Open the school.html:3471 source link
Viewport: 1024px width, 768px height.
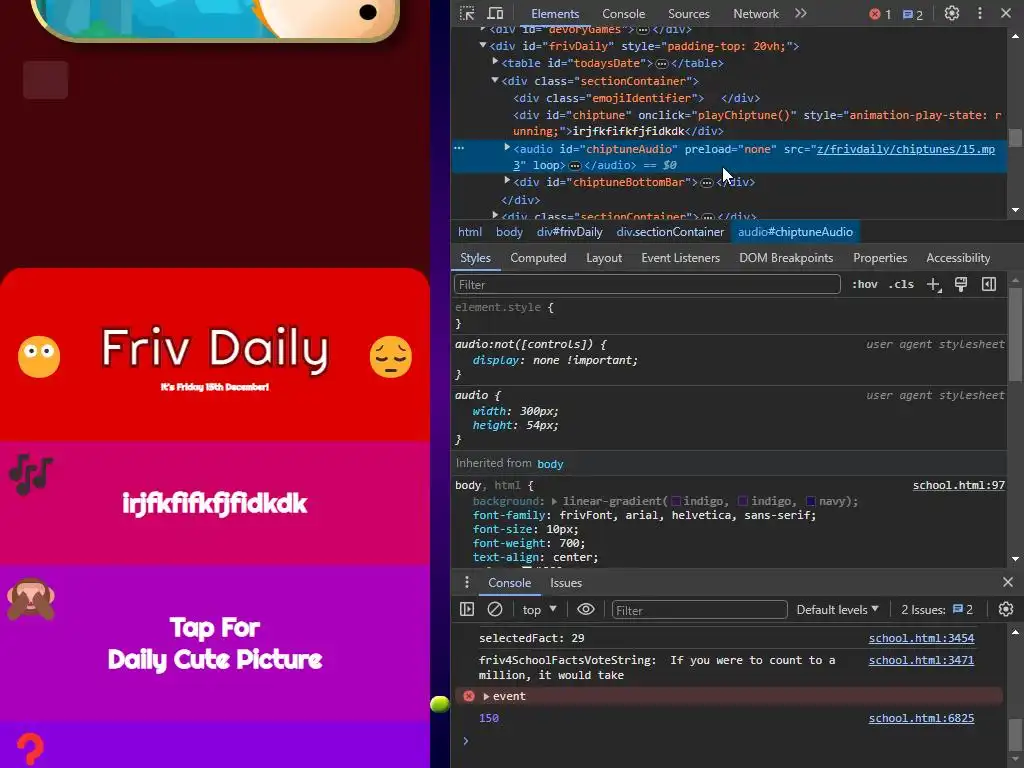click(x=921, y=660)
